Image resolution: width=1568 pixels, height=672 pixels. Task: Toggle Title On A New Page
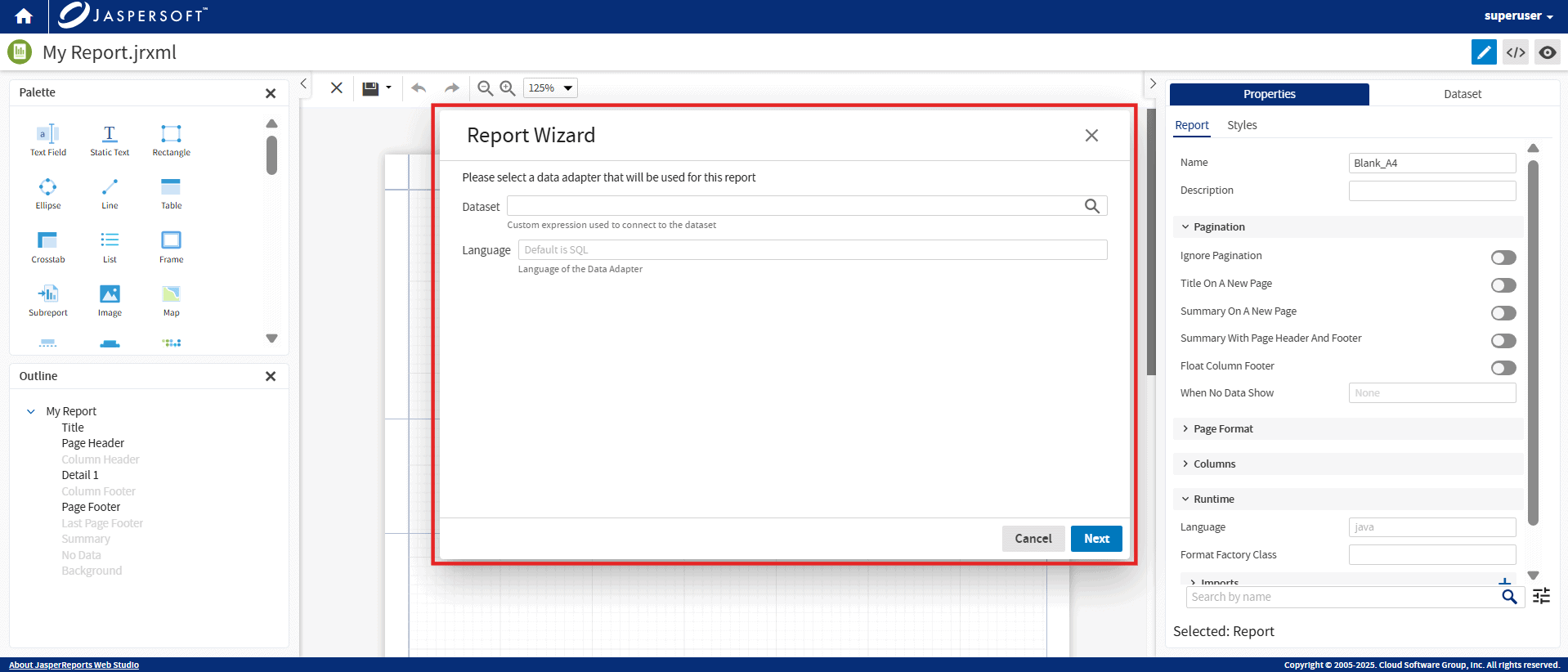point(1503,285)
